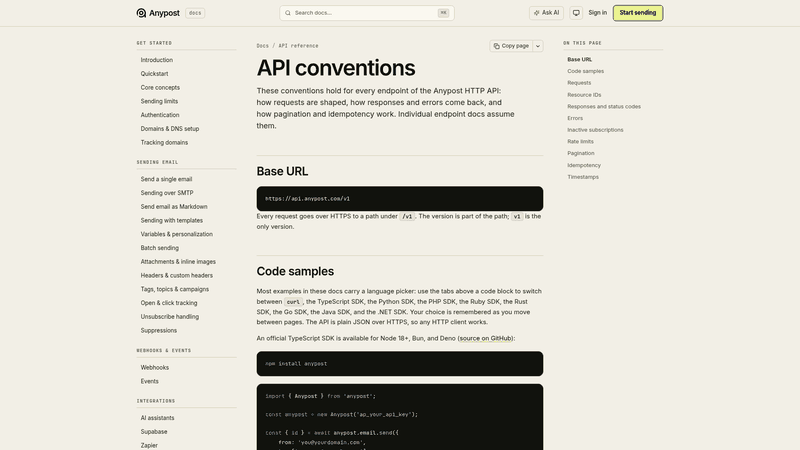Image resolution: width=800 pixels, height=450 pixels.
Task: Open Unsubscribe handling page
Action: [170, 317]
